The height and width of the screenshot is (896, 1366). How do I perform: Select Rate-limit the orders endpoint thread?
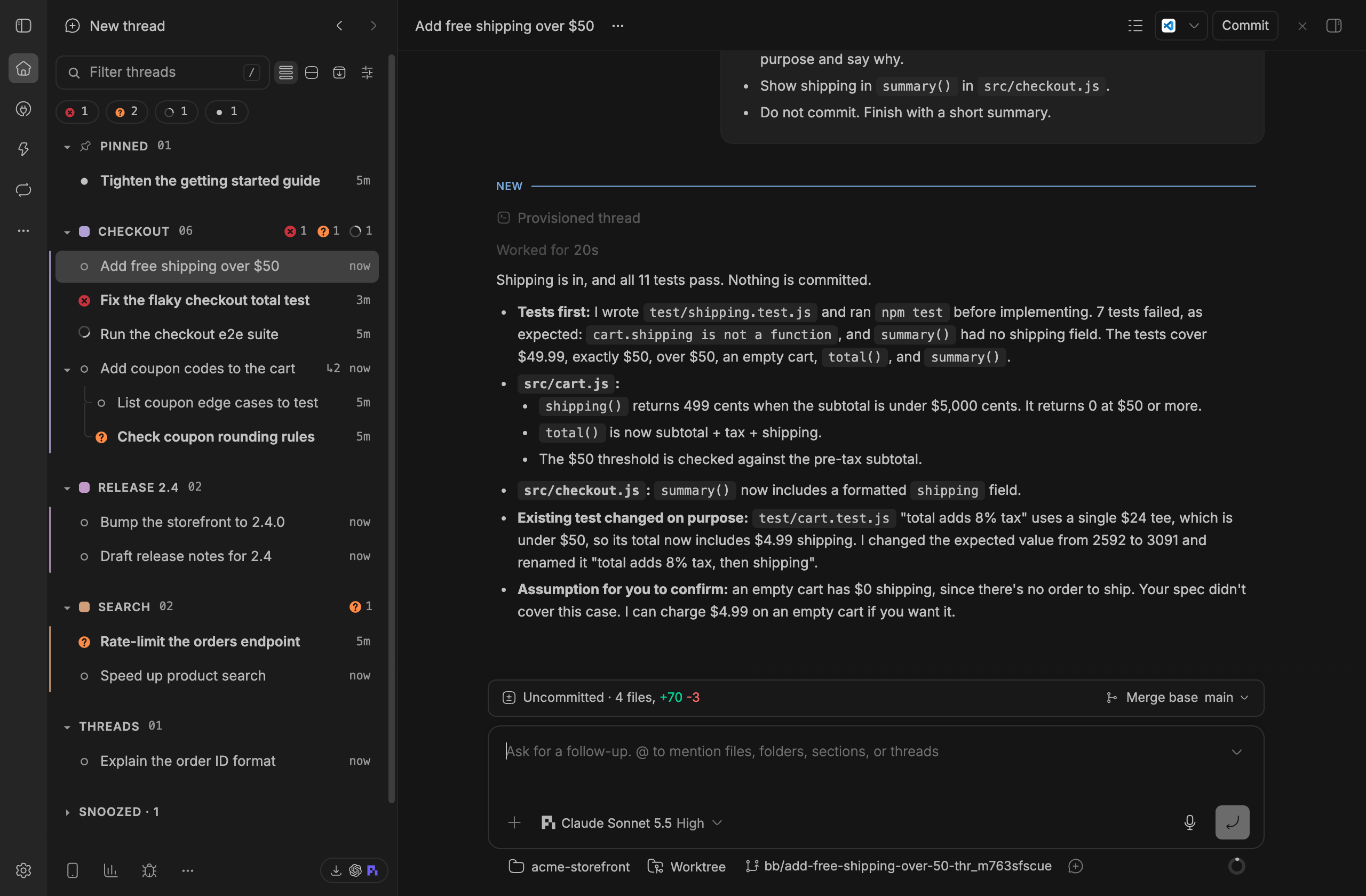(x=217, y=641)
